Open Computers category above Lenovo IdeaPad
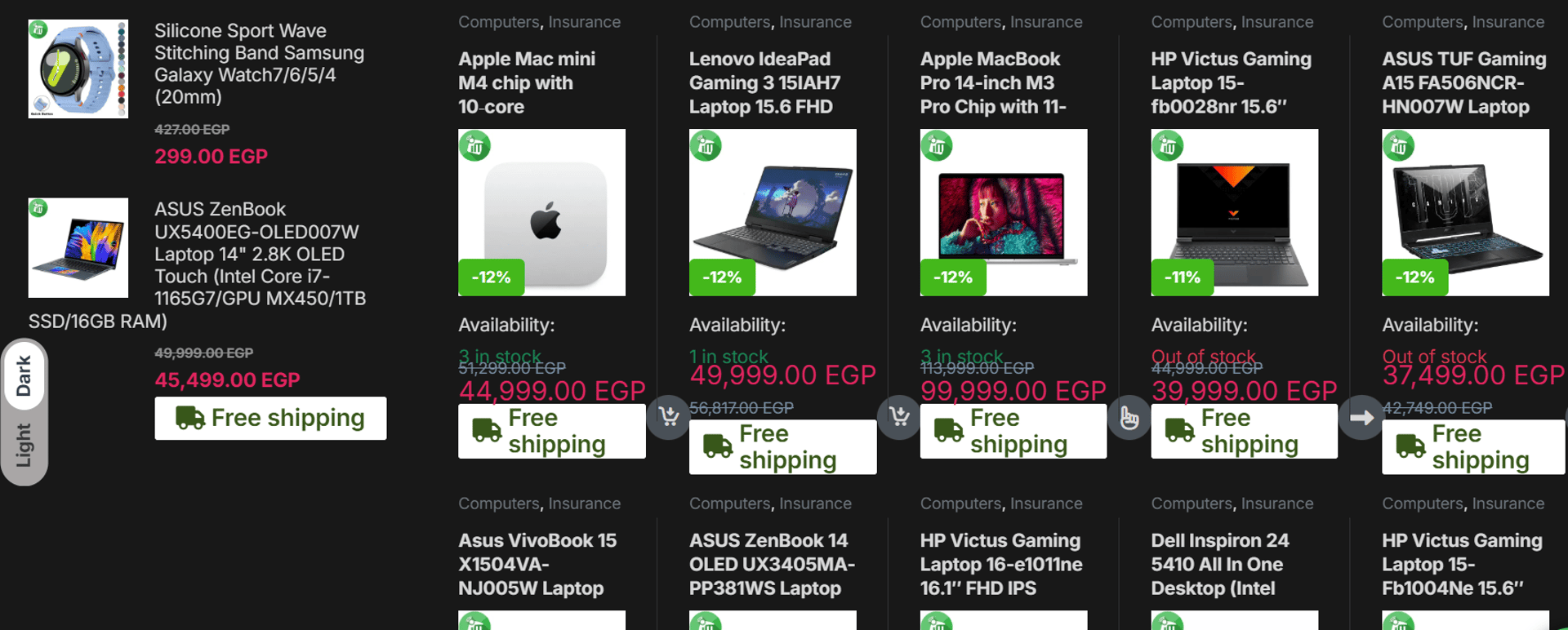Image resolution: width=1568 pixels, height=630 pixels. [x=729, y=22]
